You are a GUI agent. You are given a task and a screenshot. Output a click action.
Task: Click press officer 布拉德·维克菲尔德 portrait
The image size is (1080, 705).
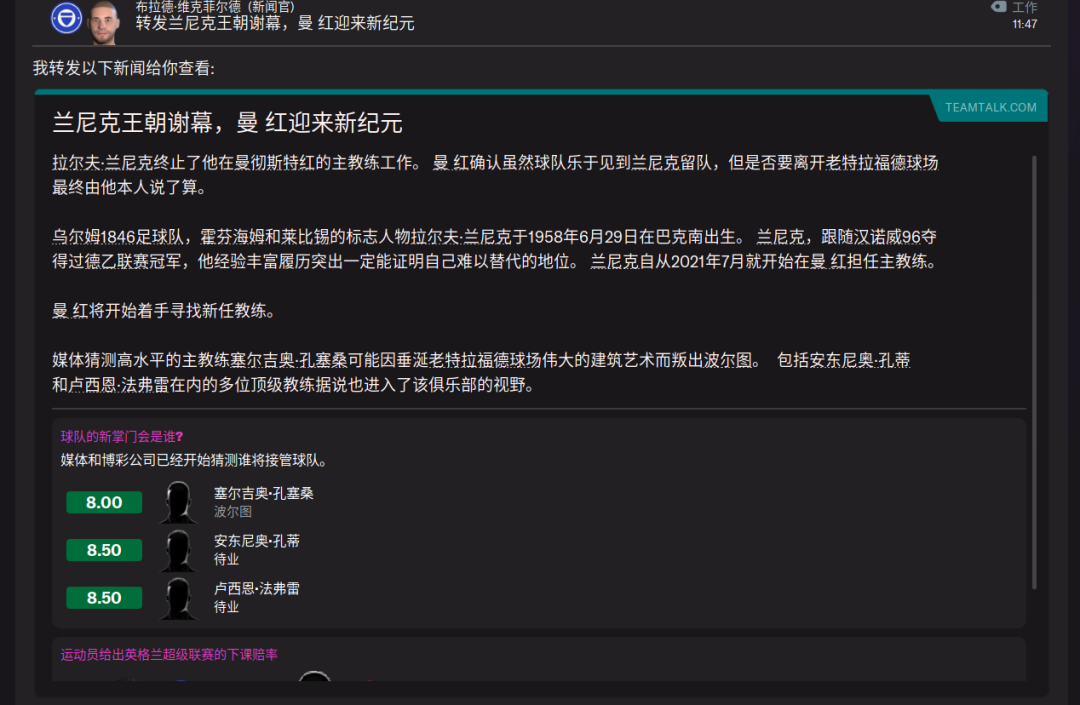point(104,22)
